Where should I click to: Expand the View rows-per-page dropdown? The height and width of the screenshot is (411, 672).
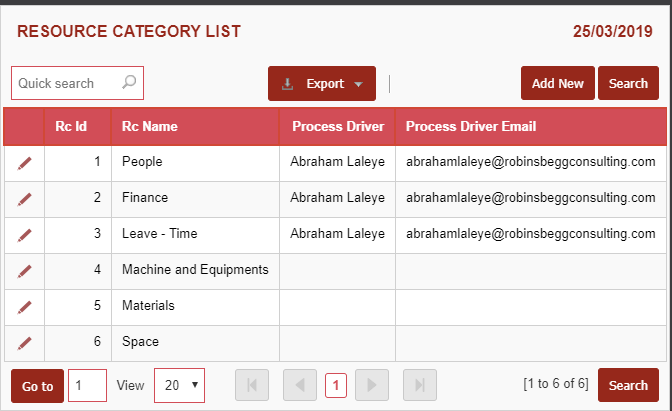[179, 385]
